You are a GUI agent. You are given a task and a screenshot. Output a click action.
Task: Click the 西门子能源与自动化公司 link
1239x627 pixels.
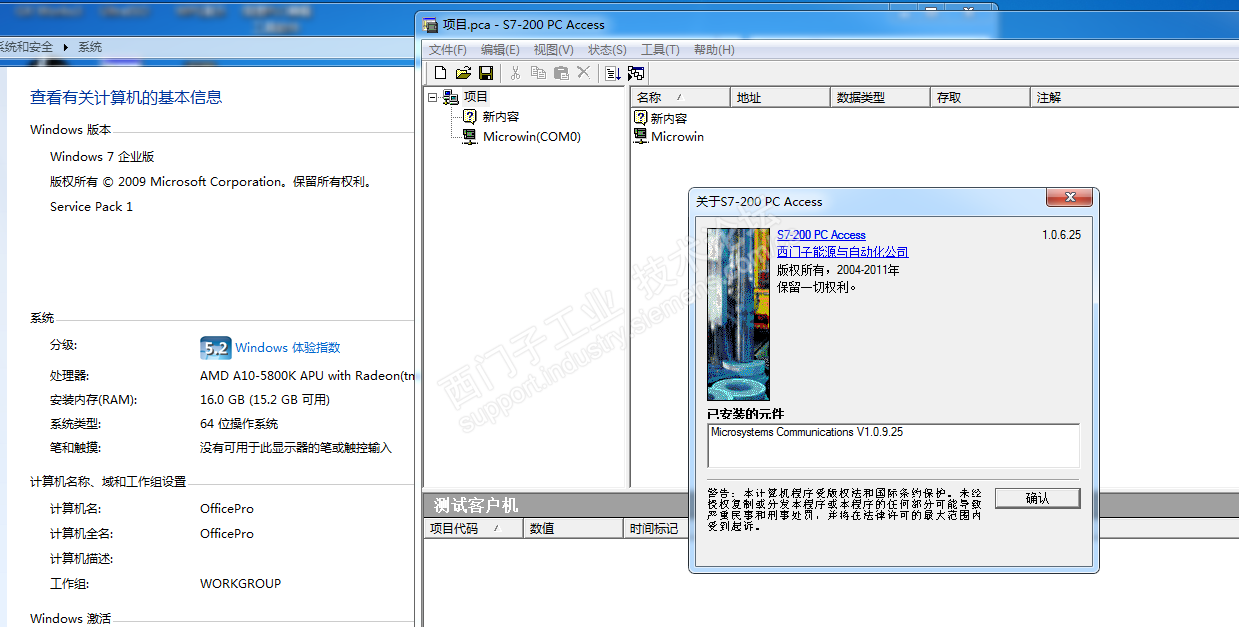point(843,252)
